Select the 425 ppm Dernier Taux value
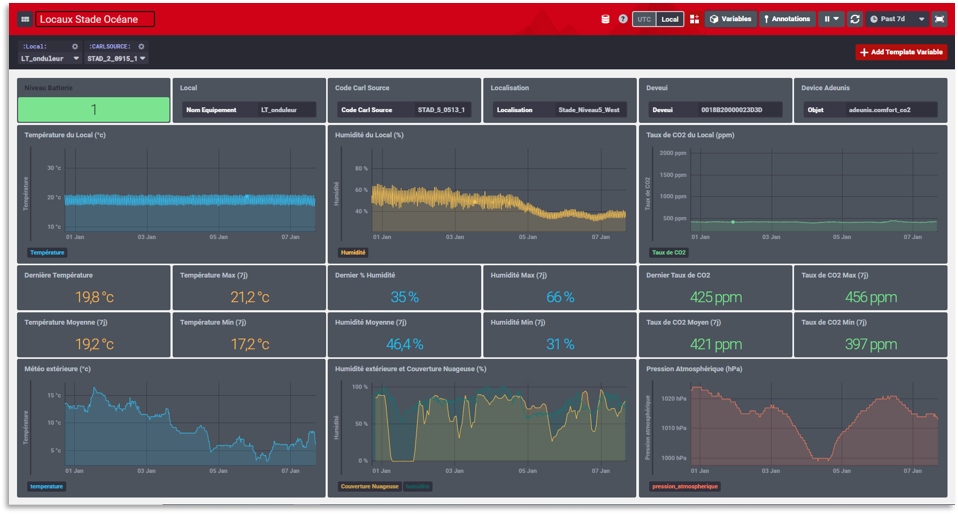Screen dimensions: 958x514 pos(716,297)
